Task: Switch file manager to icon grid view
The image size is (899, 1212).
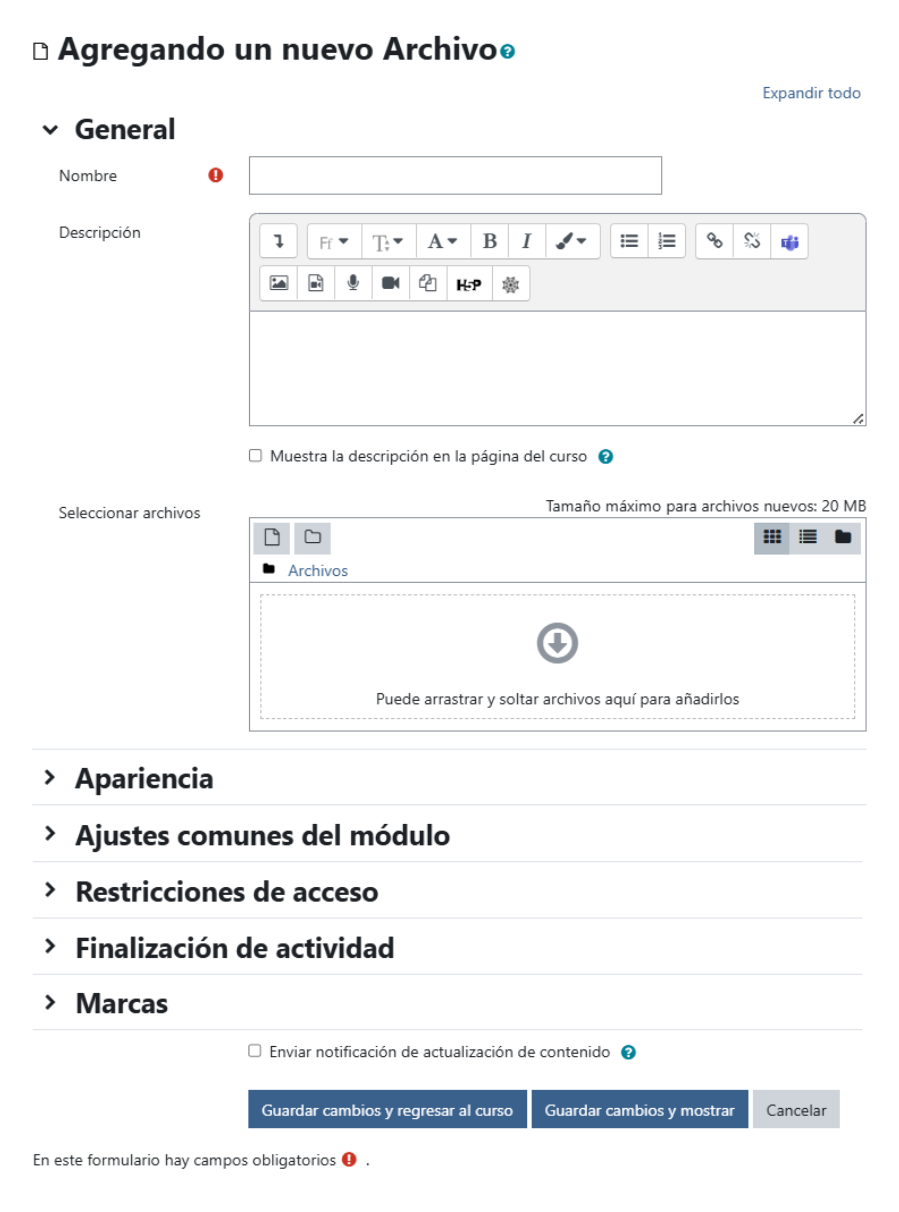Action: point(772,537)
